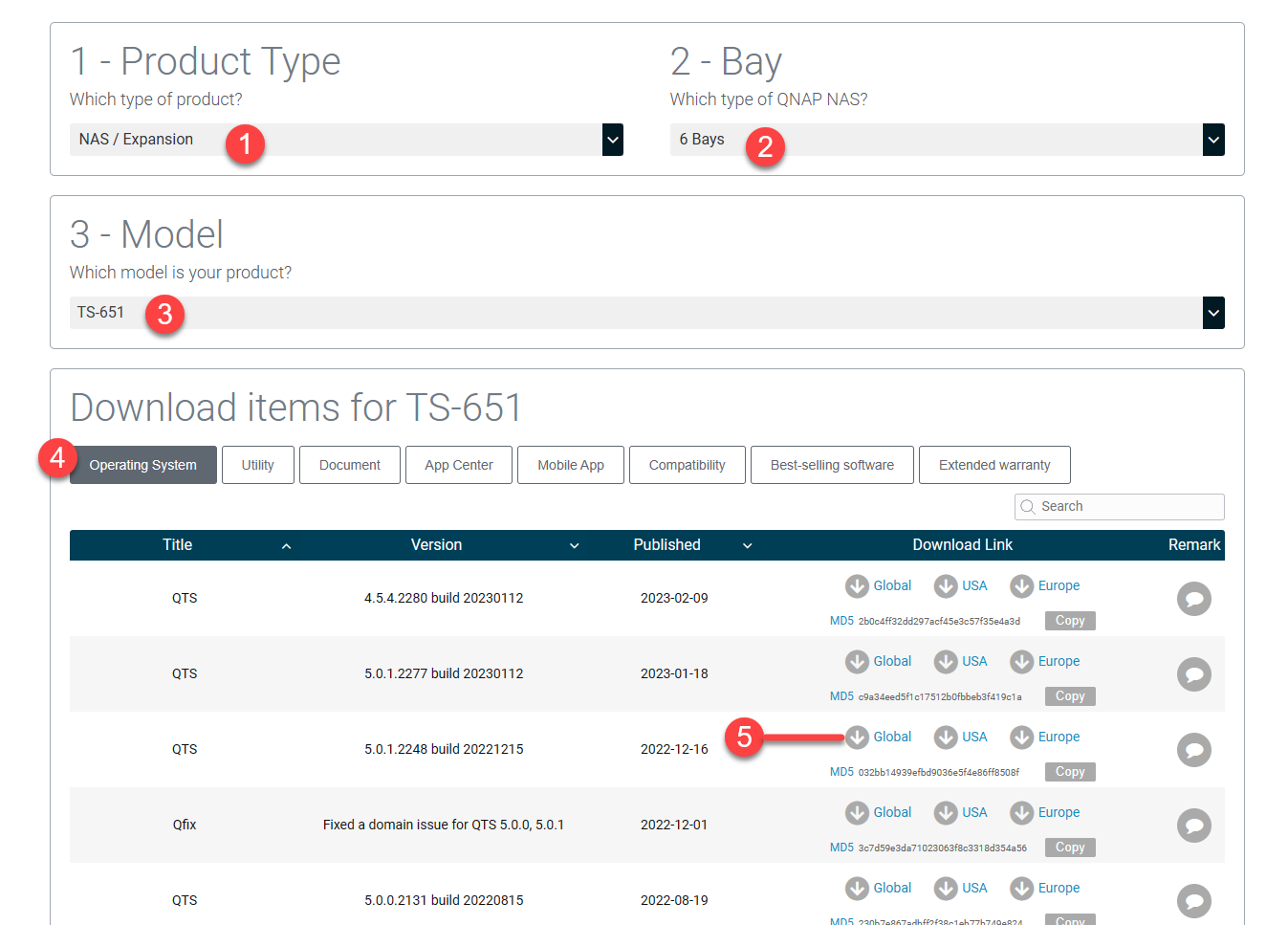
Task: Click Global link for Qfix row
Action: coord(892,812)
